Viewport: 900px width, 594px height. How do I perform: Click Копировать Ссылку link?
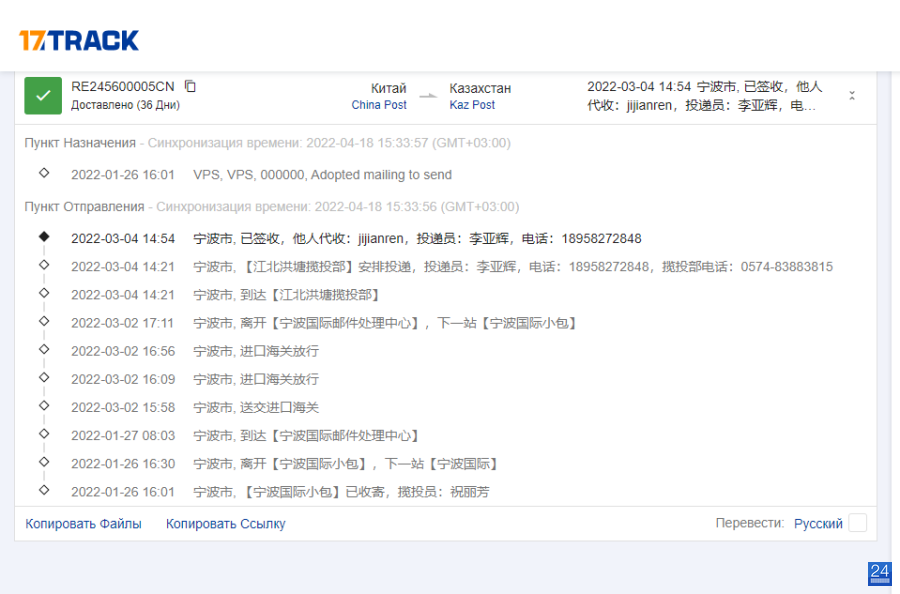tap(226, 523)
